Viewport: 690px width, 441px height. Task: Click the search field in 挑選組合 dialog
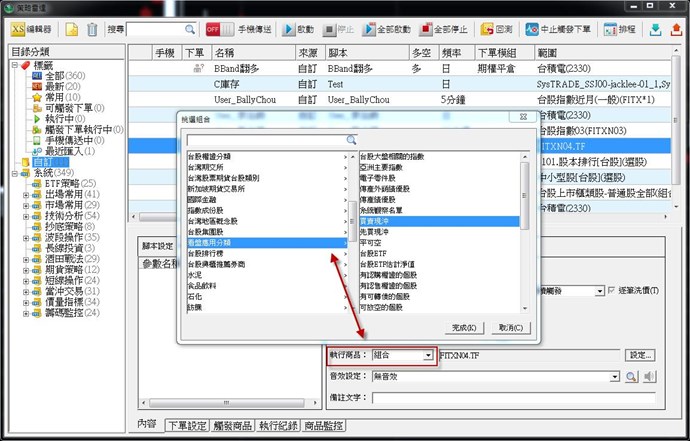(x=264, y=140)
